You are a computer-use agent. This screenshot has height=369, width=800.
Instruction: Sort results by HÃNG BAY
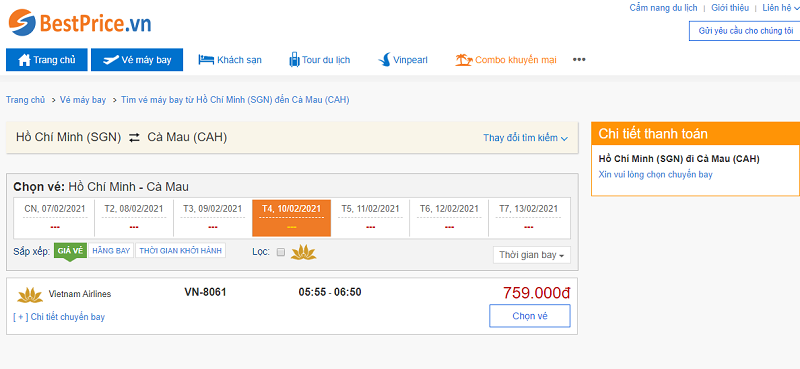[x=111, y=251]
